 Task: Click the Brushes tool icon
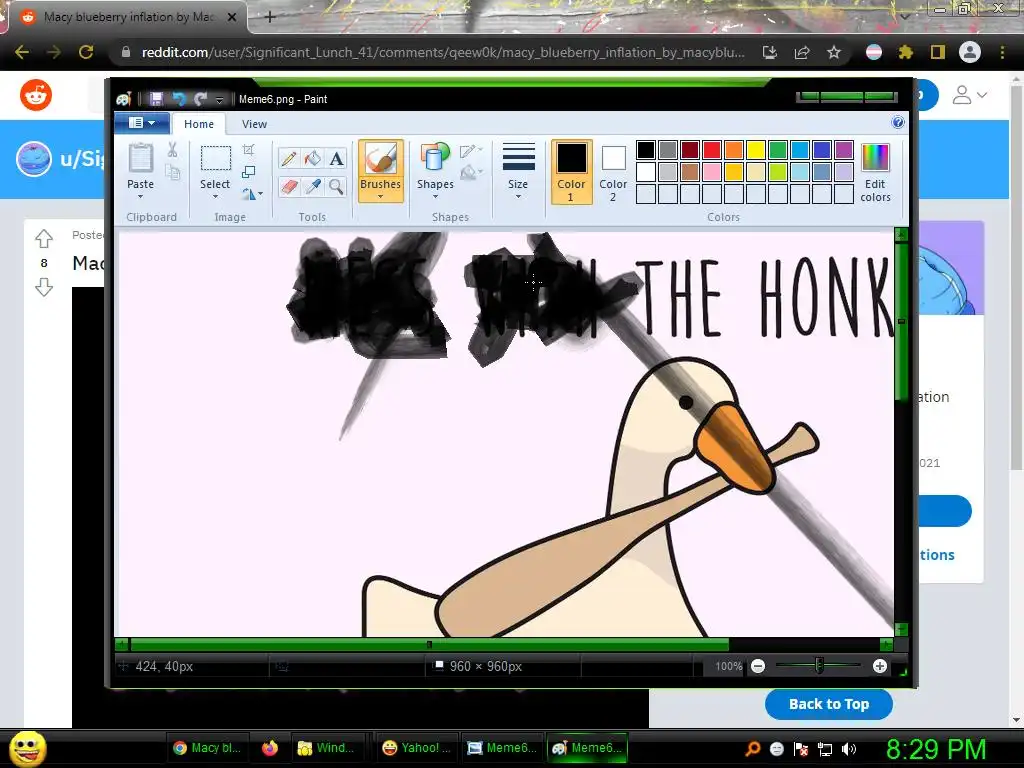pos(380,159)
